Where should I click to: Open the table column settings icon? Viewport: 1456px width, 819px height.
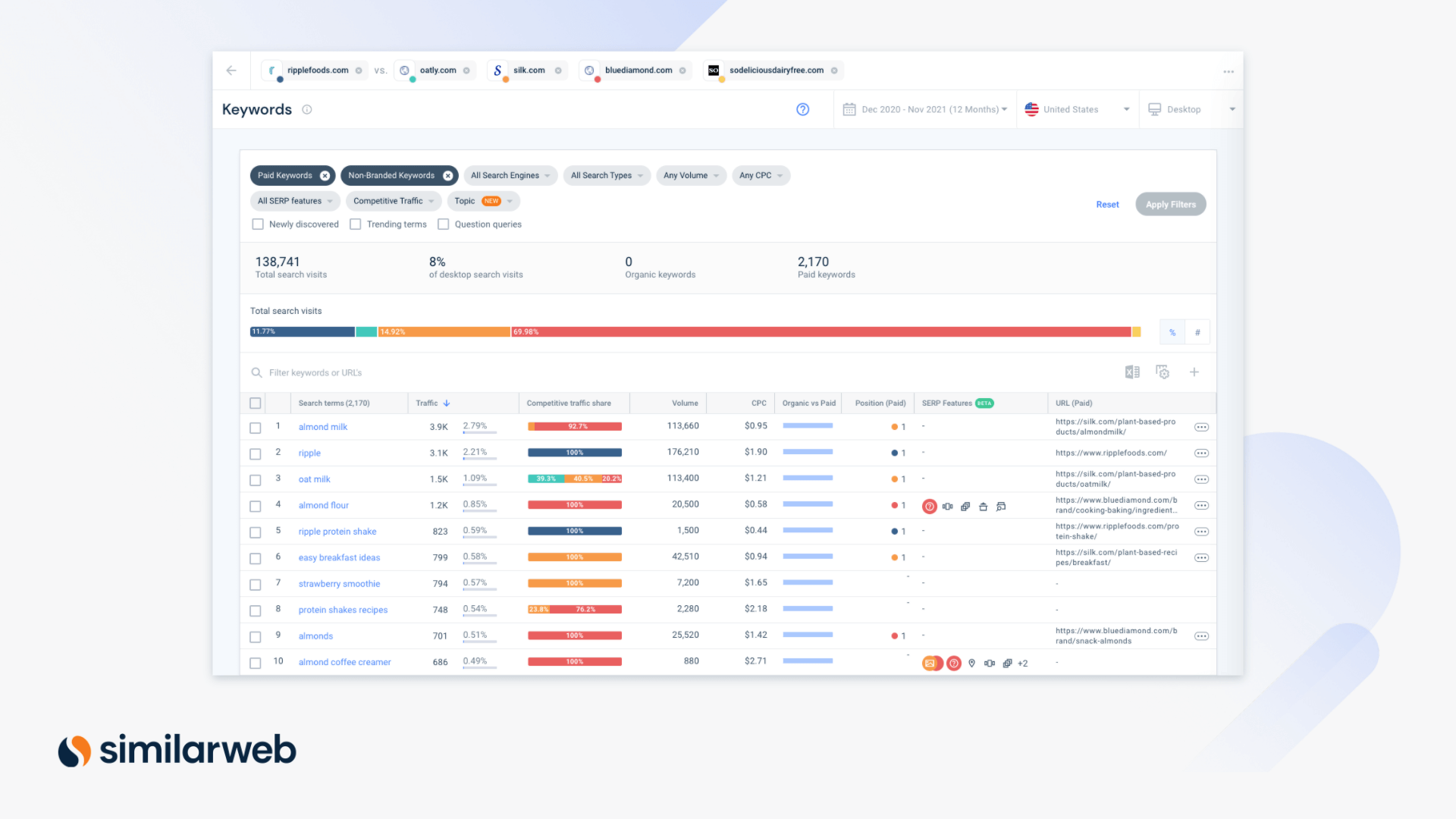click(x=1163, y=372)
